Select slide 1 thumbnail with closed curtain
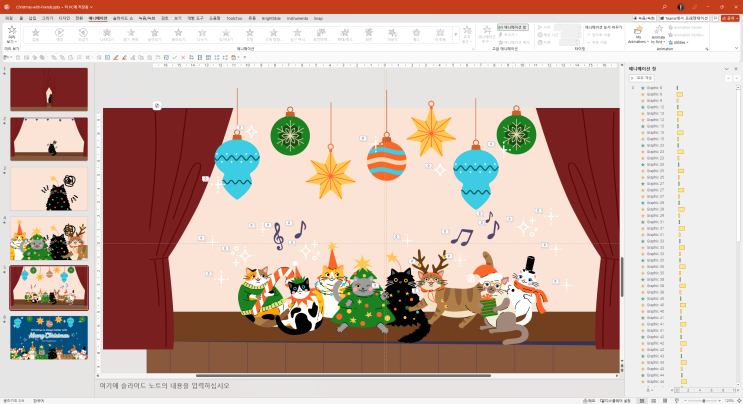Image resolution: width=743 pixels, height=404 pixels. (x=49, y=89)
